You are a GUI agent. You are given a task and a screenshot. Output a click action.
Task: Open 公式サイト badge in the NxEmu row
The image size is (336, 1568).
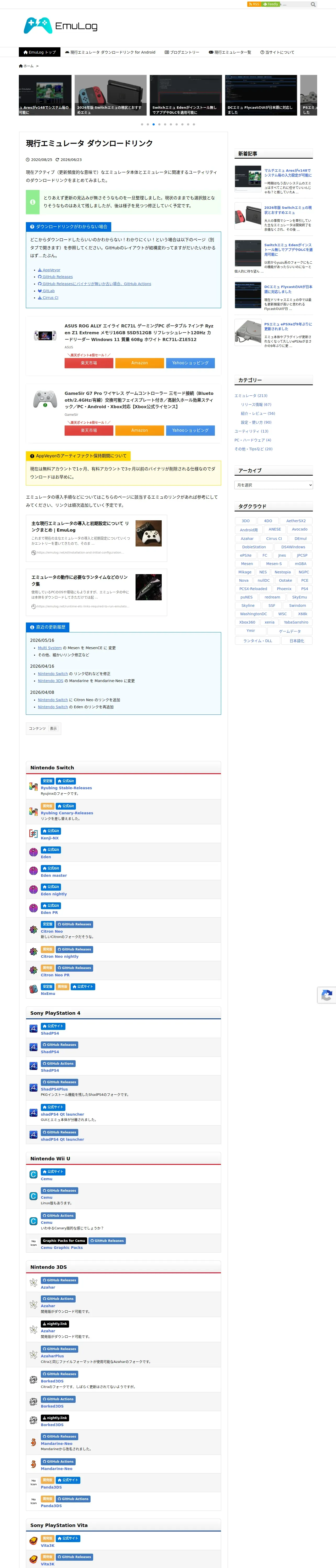(x=82, y=987)
